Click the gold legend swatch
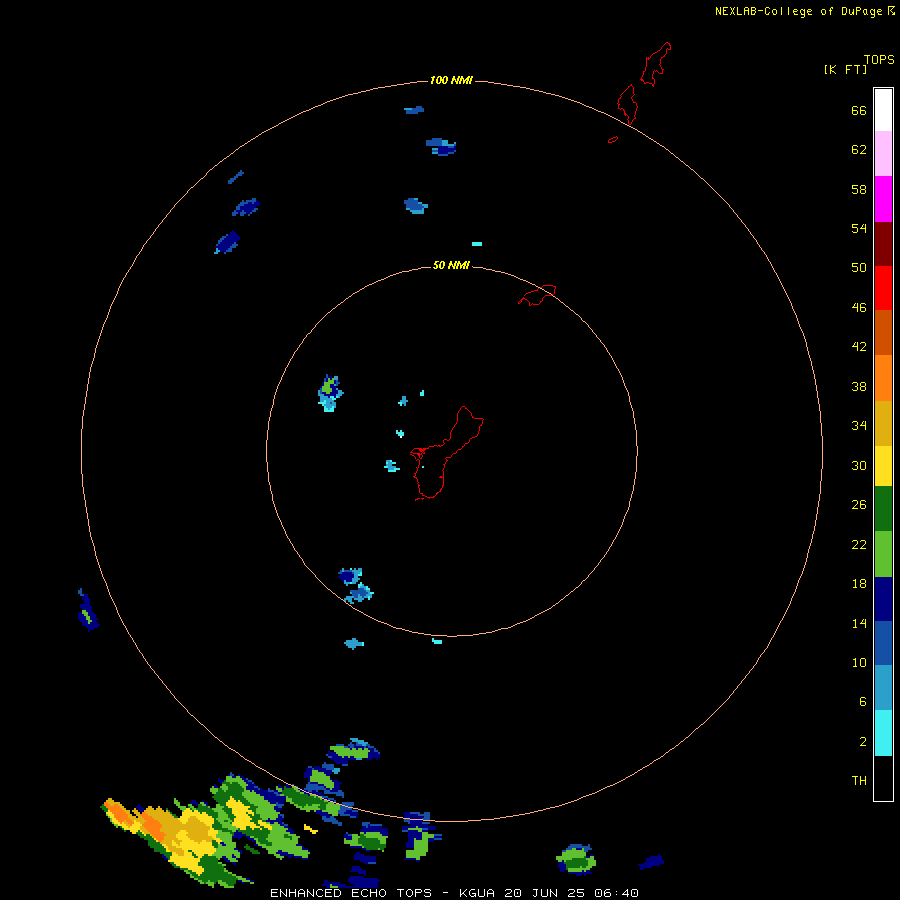The width and height of the screenshot is (900, 900). point(883,423)
